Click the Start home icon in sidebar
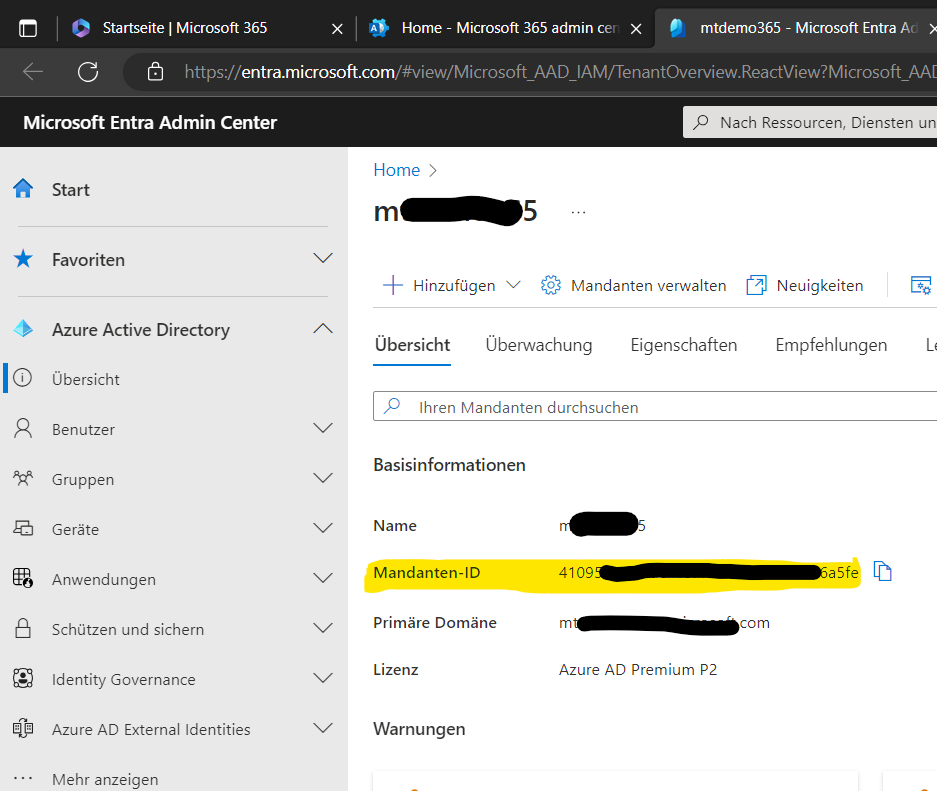The height and width of the screenshot is (791, 937). [x=23, y=189]
